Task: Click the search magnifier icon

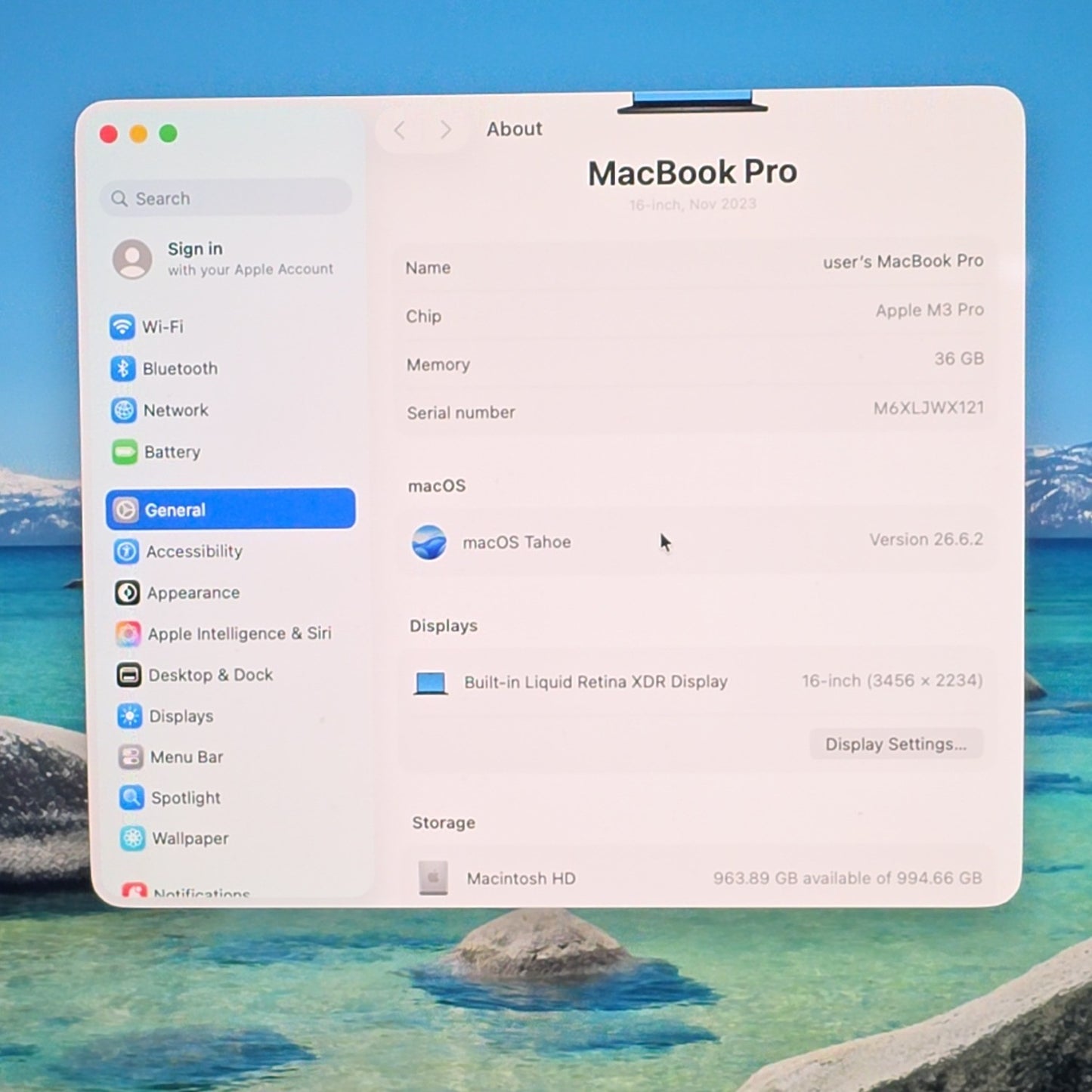Action: click(119, 199)
